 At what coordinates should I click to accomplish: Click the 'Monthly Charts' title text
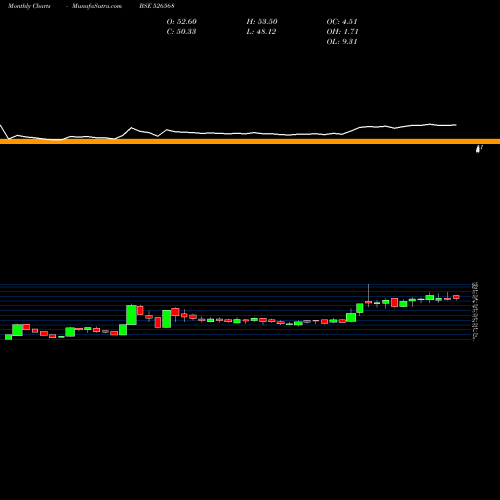point(29,6)
